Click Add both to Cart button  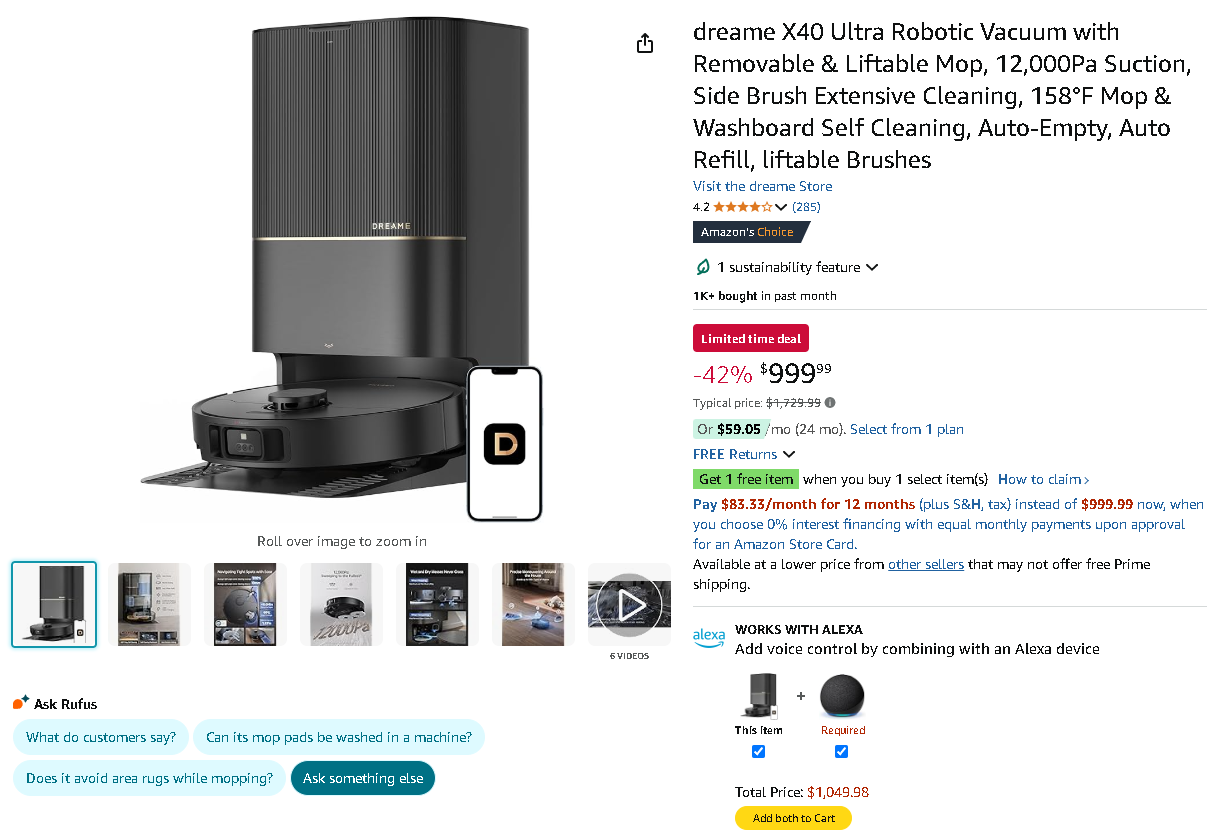click(x=793, y=818)
